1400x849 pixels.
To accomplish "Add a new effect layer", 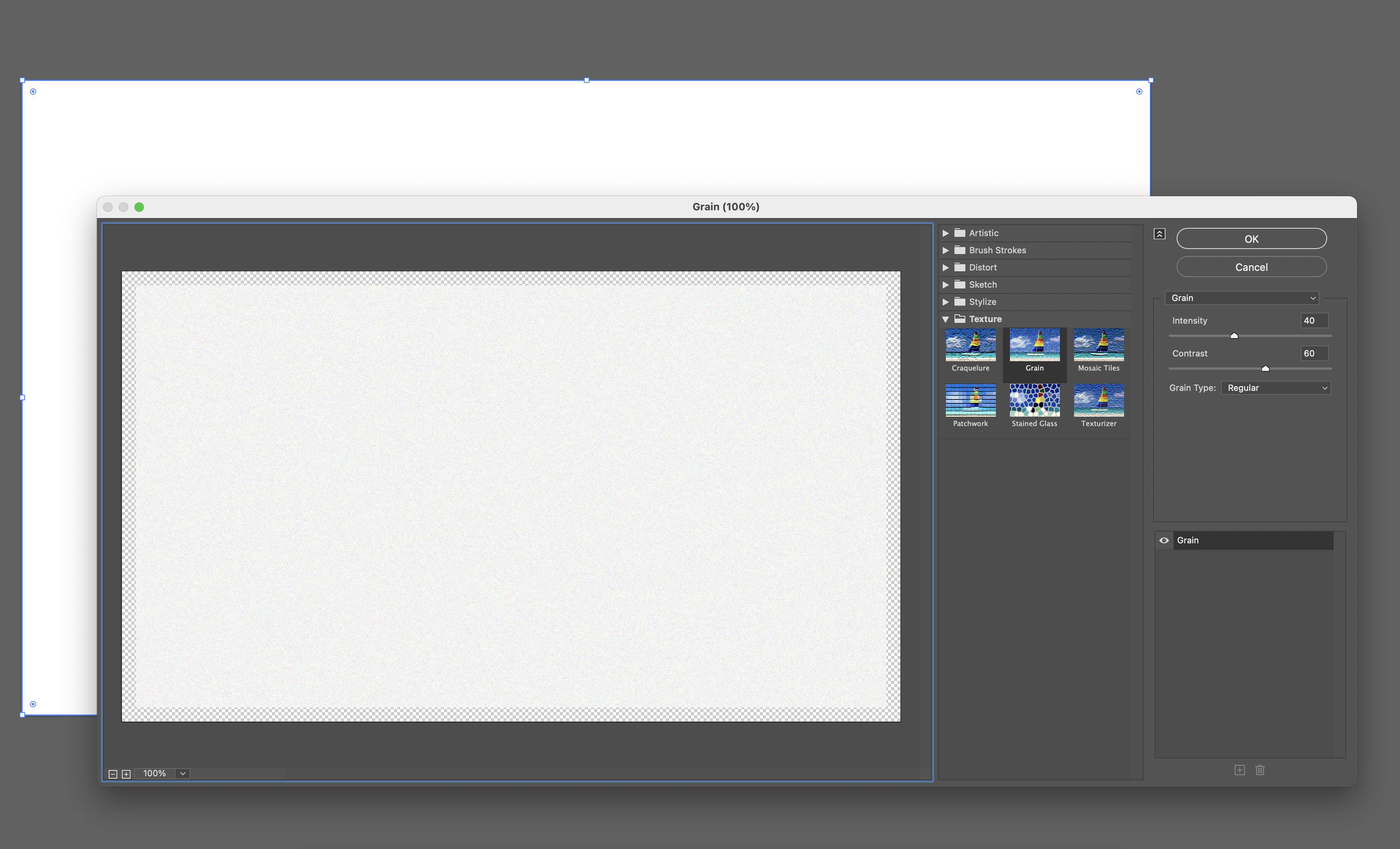I will pyautogui.click(x=1239, y=770).
